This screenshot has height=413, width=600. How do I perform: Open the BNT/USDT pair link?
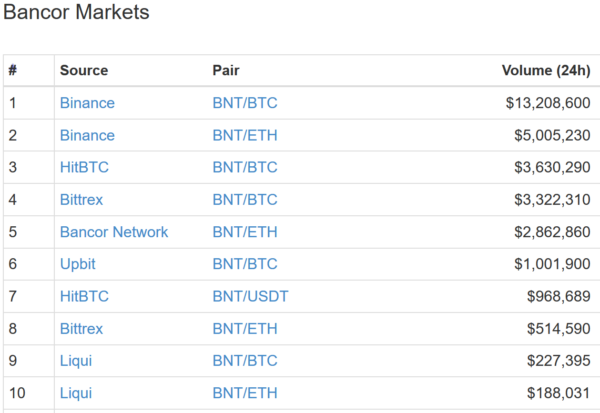coord(250,296)
